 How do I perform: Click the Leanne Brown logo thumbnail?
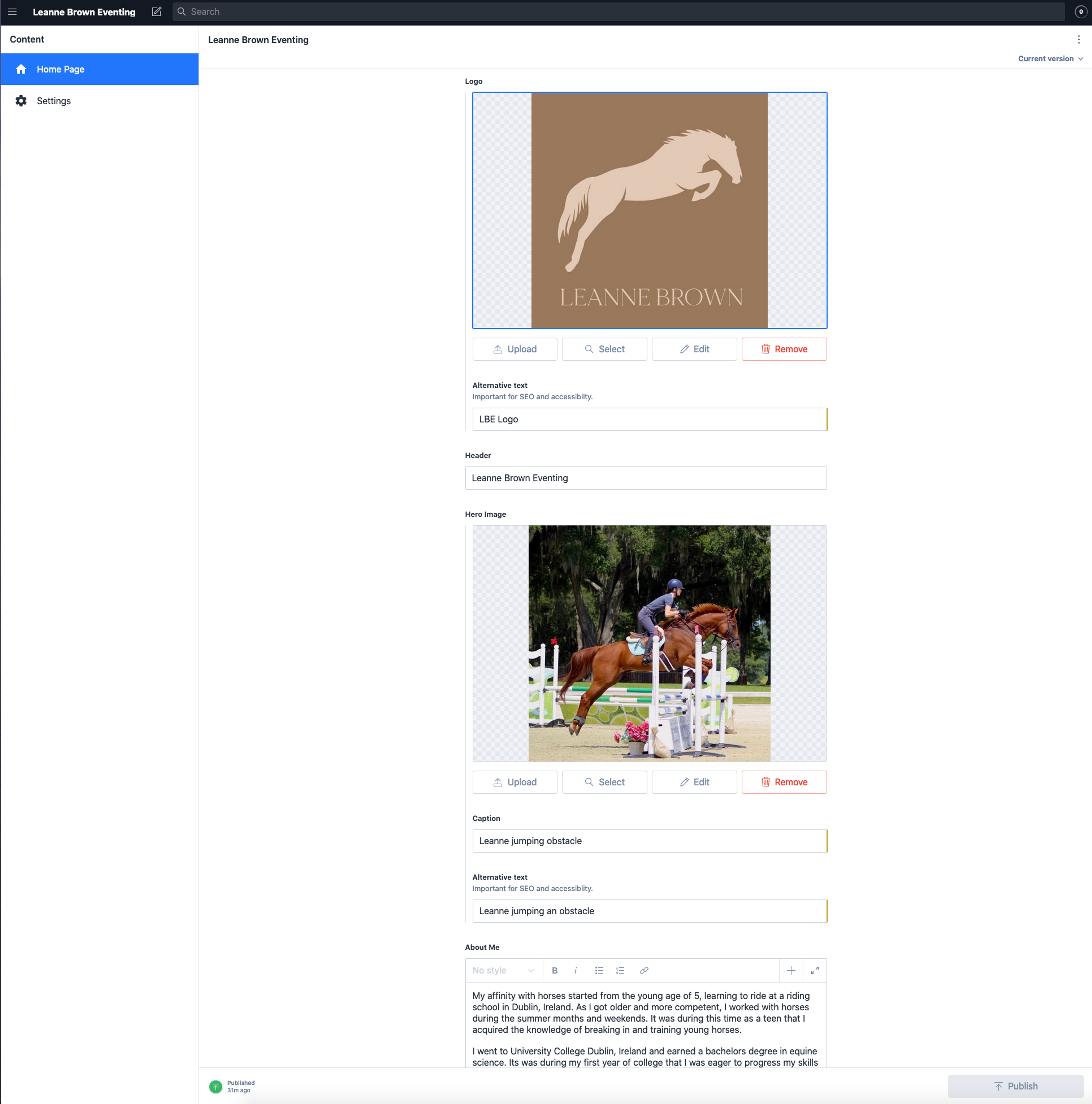click(x=649, y=210)
